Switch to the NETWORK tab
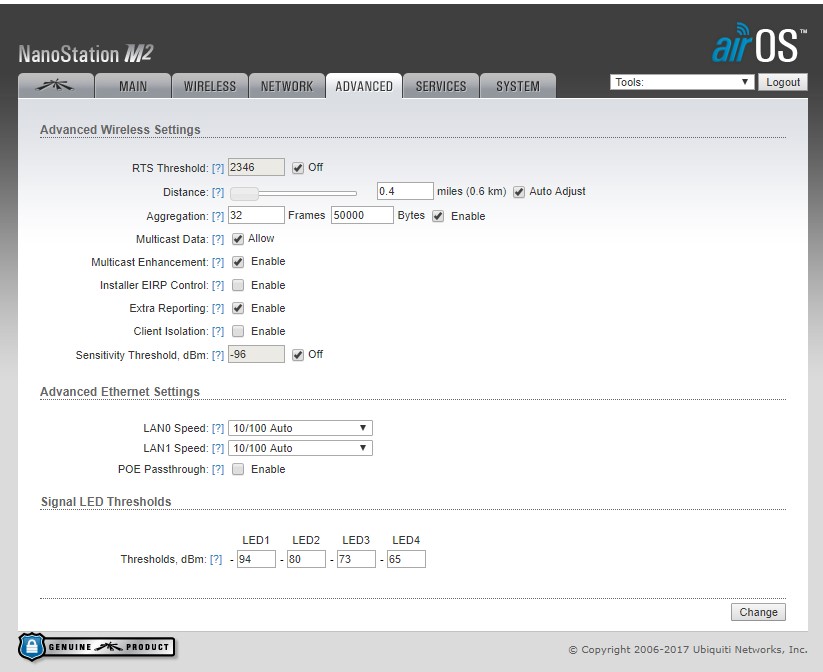 tap(287, 86)
